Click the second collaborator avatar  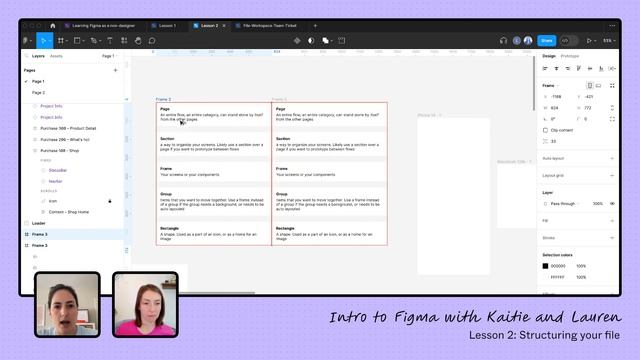coord(528,41)
